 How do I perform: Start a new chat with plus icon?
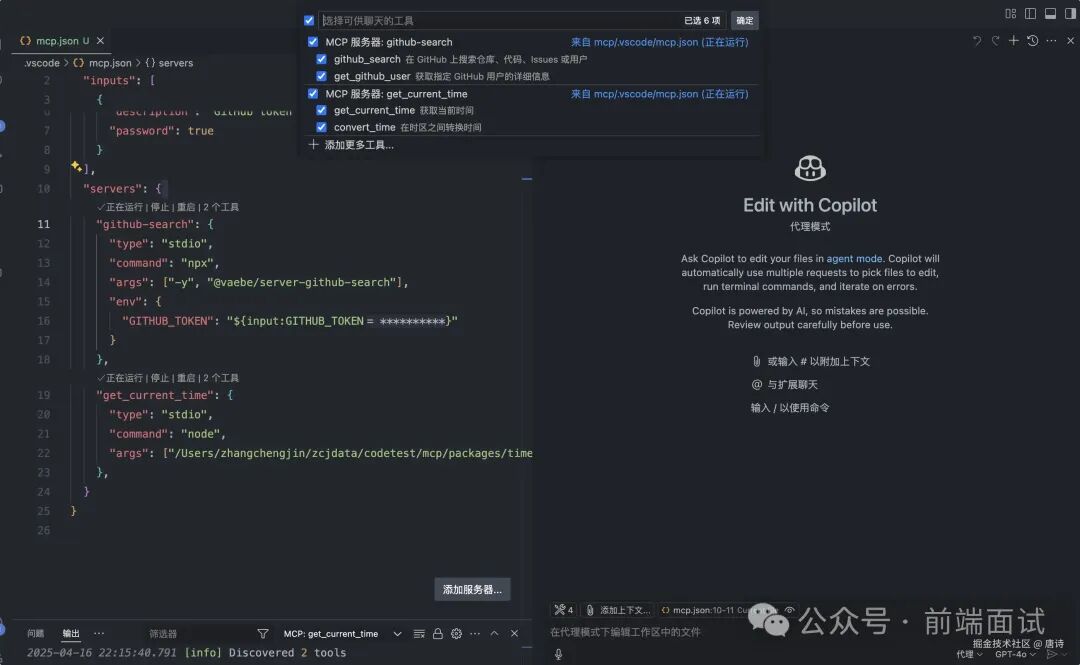click(1013, 41)
